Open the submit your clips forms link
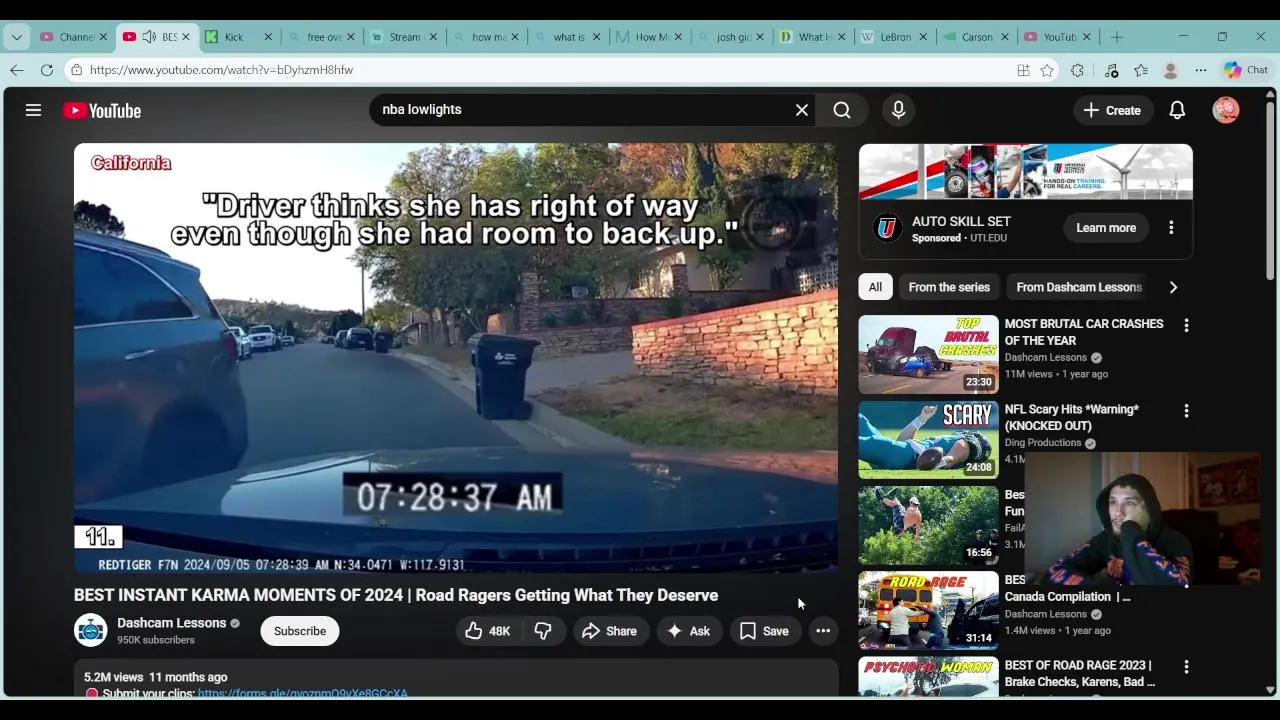 (x=303, y=693)
